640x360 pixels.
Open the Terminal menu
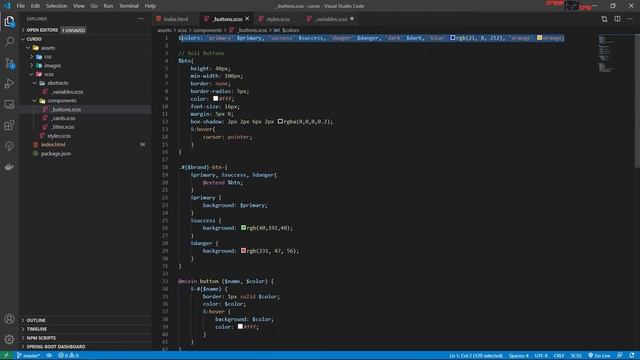point(129,6)
